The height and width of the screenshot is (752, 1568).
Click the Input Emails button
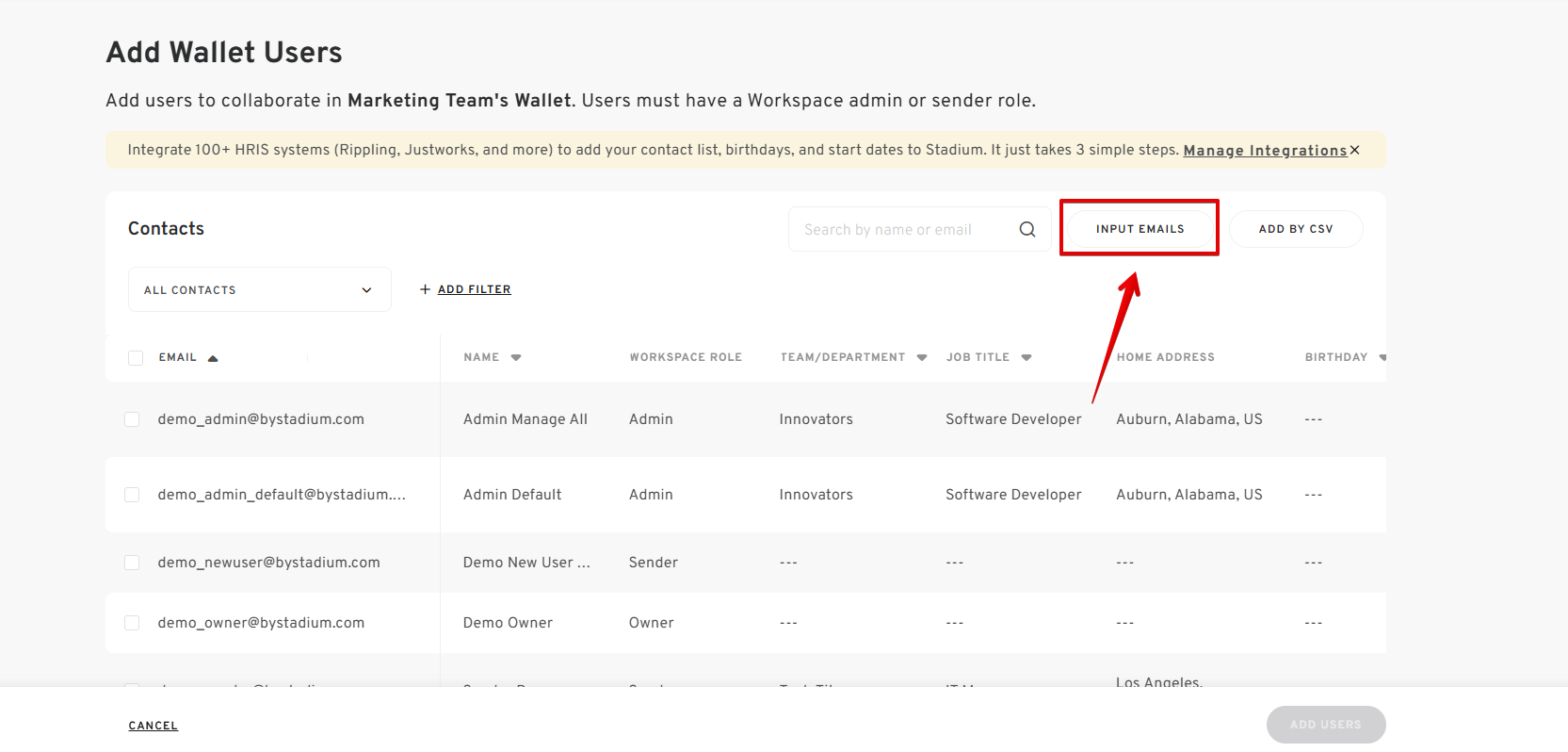[1140, 229]
